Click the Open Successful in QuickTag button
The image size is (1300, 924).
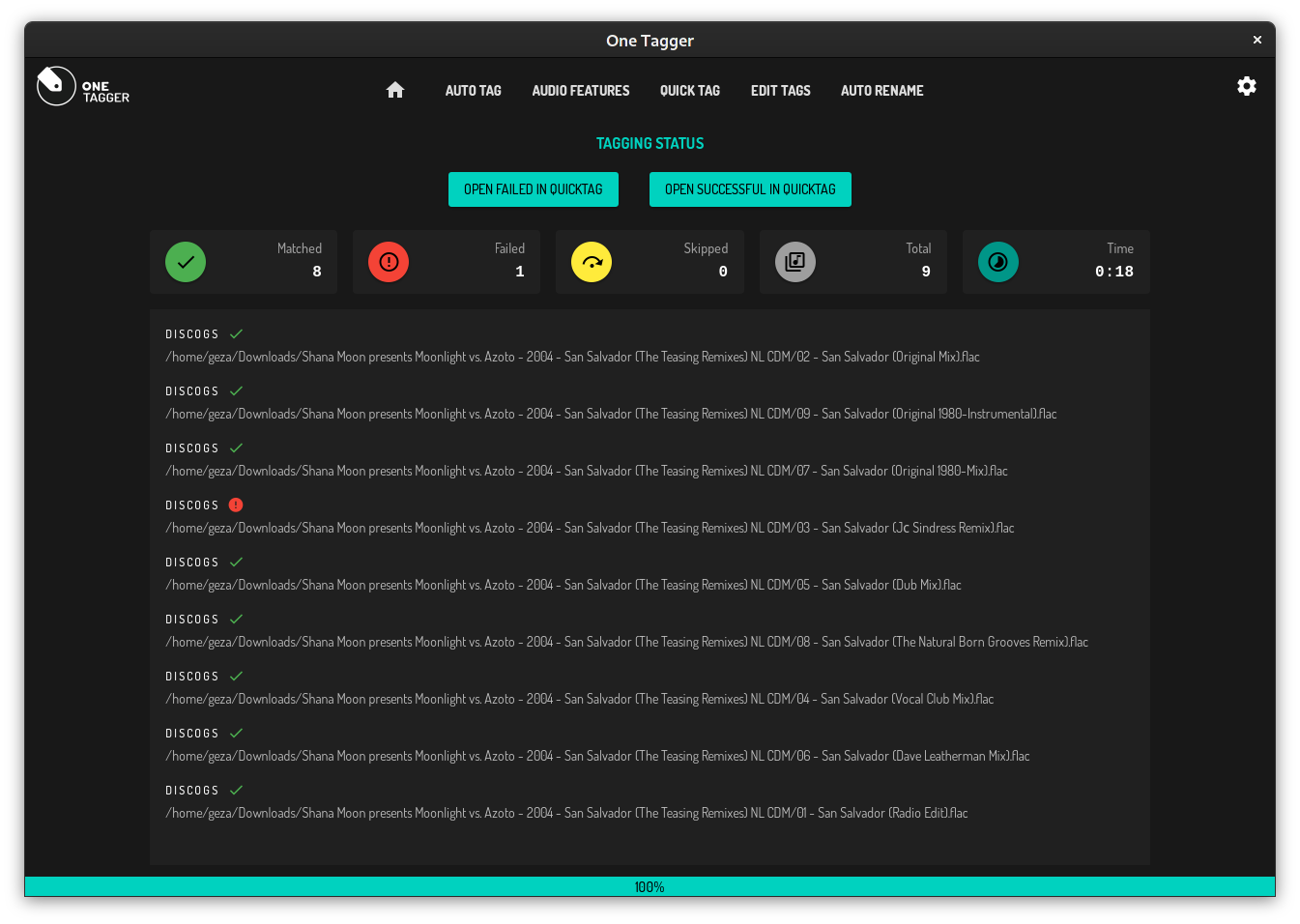(x=750, y=188)
